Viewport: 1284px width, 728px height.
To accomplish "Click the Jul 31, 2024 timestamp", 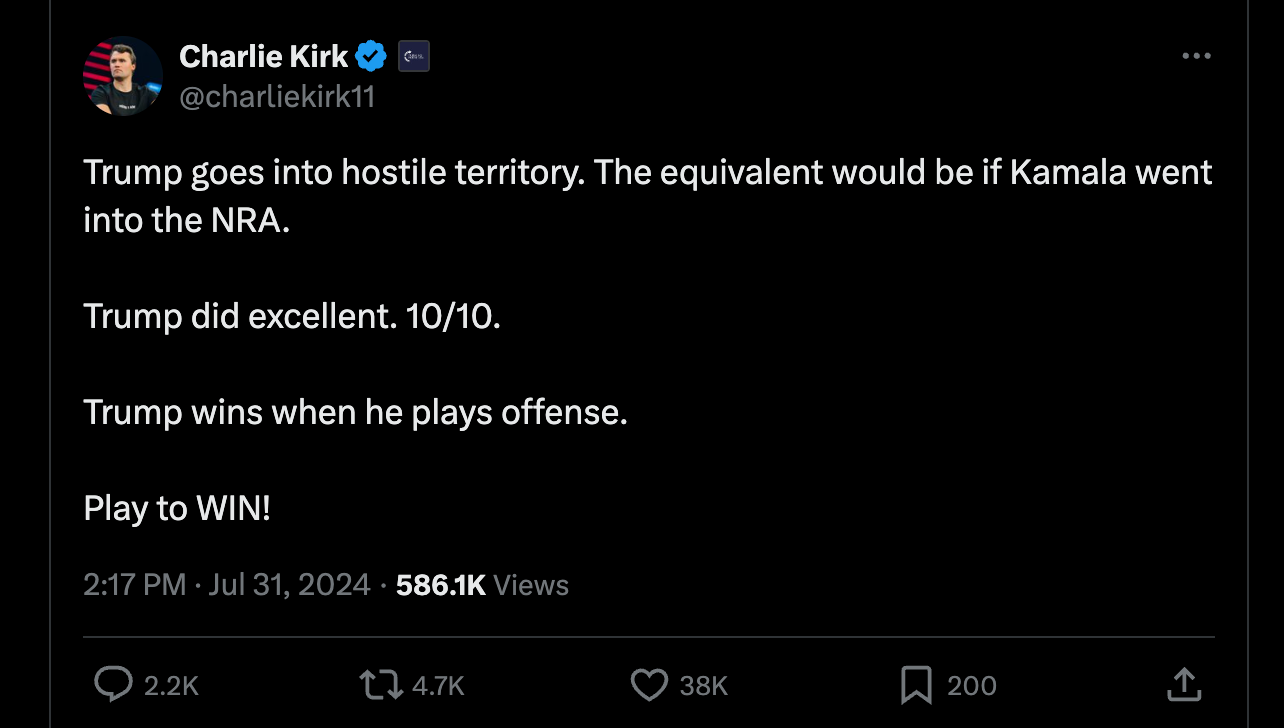I will tap(289, 584).
